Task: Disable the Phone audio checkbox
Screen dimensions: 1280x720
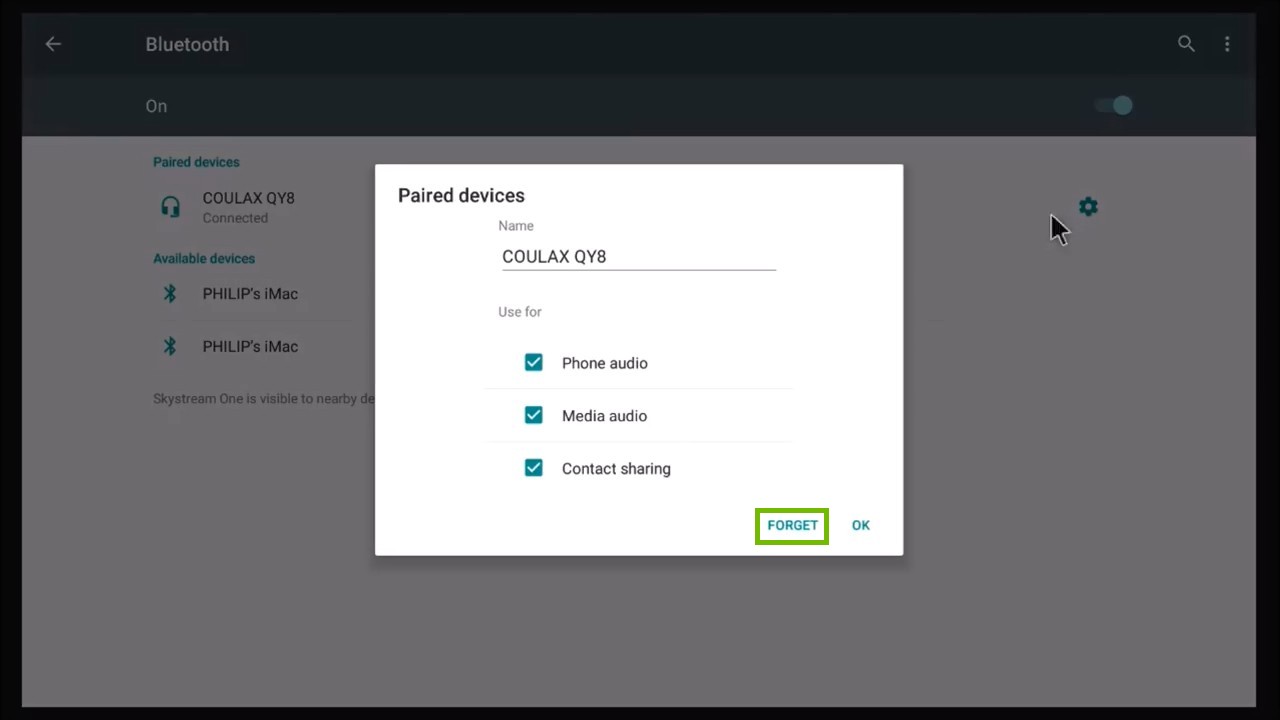Action: 533,362
